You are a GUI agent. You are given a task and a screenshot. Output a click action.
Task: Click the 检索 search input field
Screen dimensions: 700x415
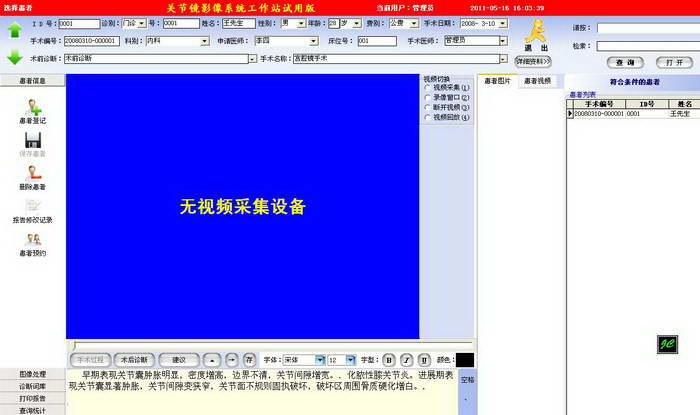coord(648,46)
